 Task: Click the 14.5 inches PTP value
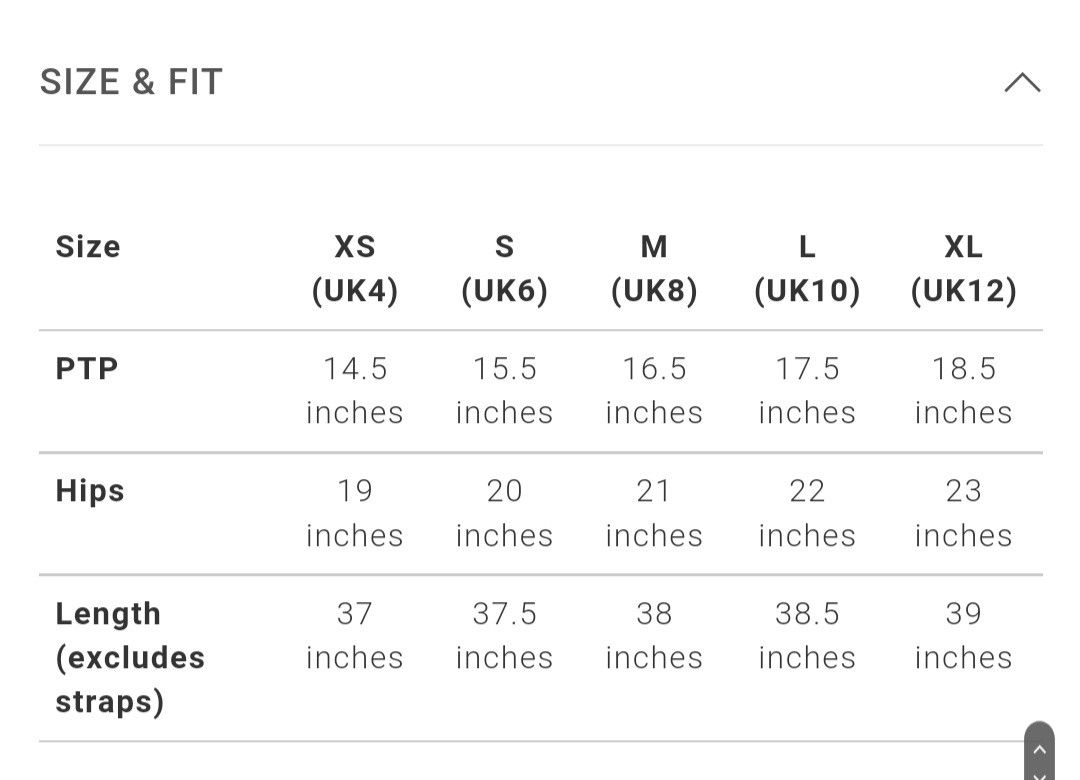click(x=355, y=390)
